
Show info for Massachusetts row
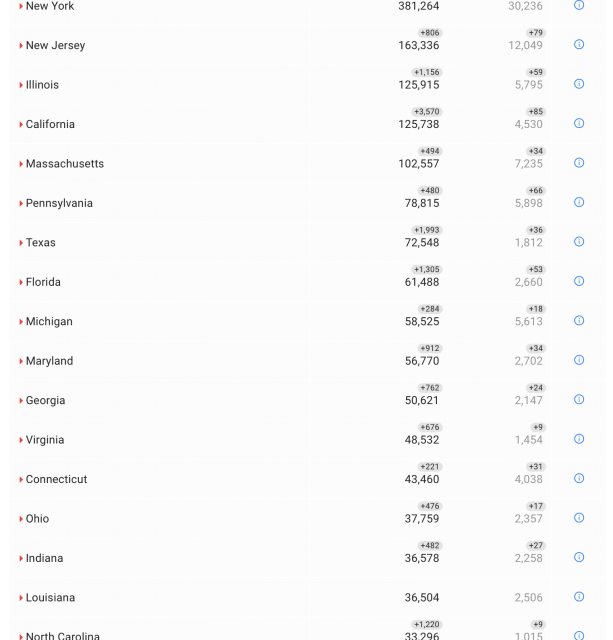point(579,163)
